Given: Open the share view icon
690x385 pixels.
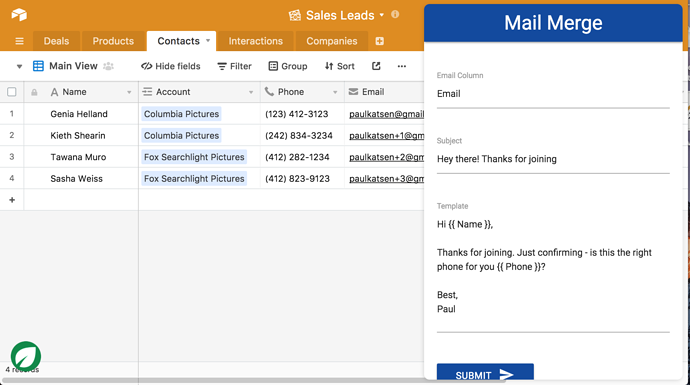Looking at the screenshot, I should click(376, 66).
